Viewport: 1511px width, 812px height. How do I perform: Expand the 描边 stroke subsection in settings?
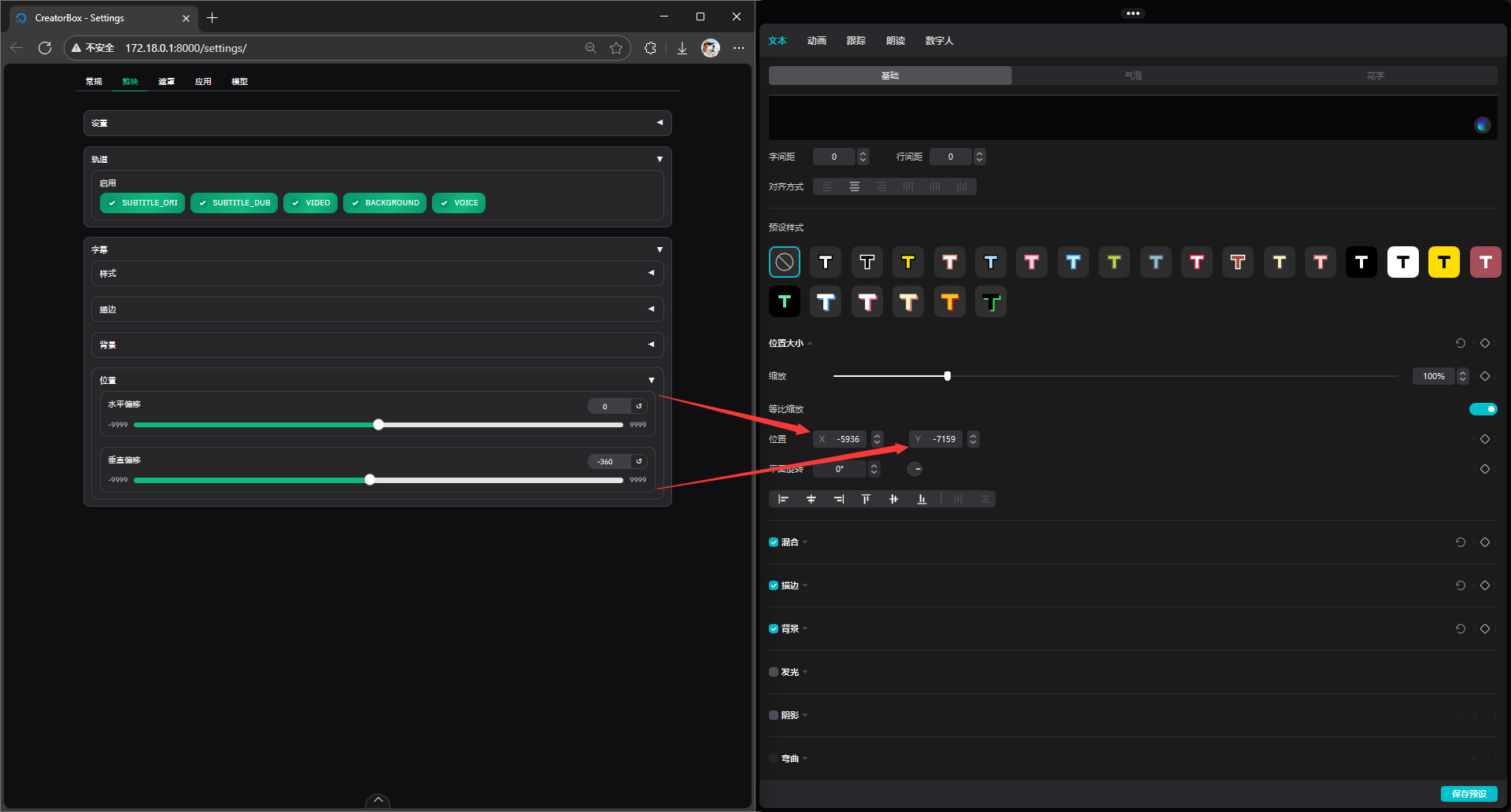pyautogui.click(x=378, y=309)
